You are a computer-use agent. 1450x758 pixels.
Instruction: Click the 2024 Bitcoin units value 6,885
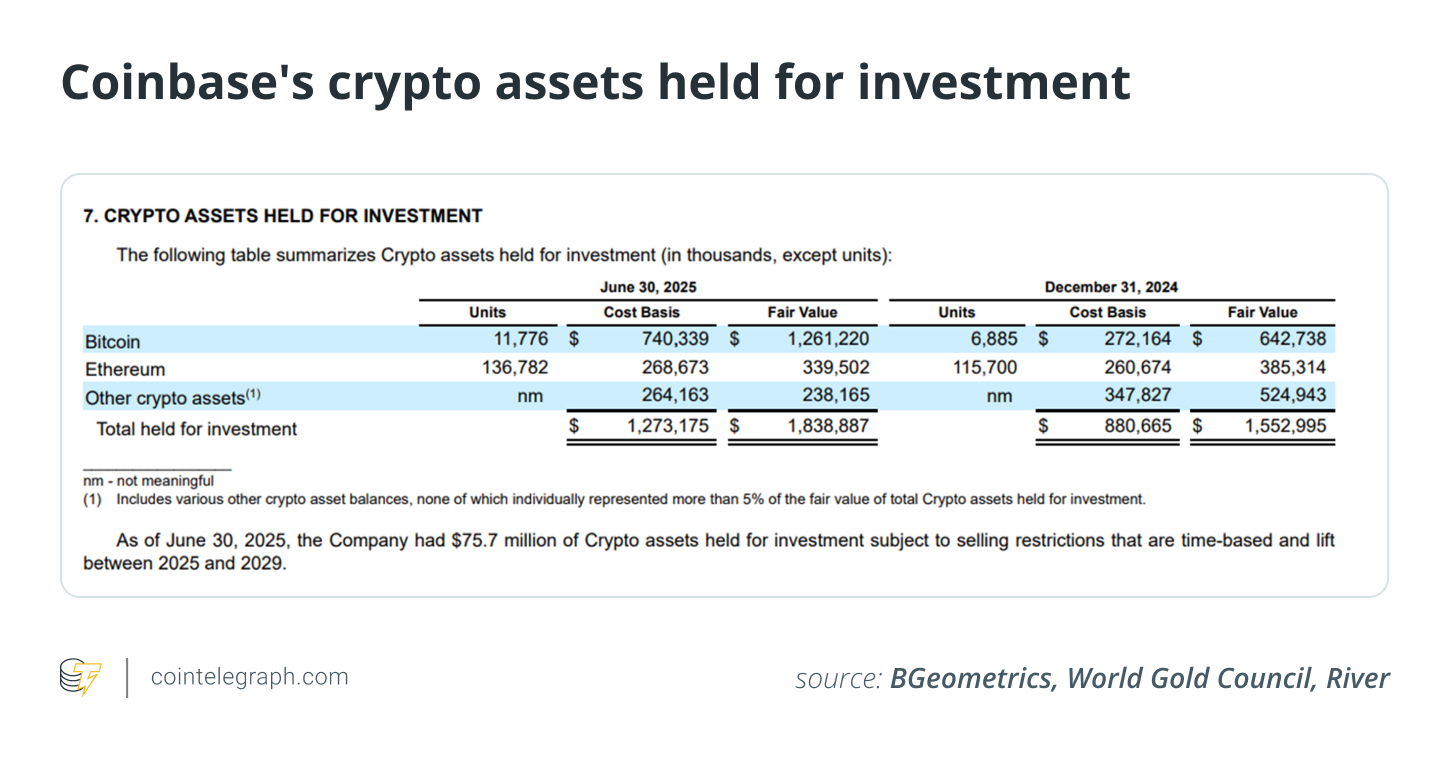992,340
